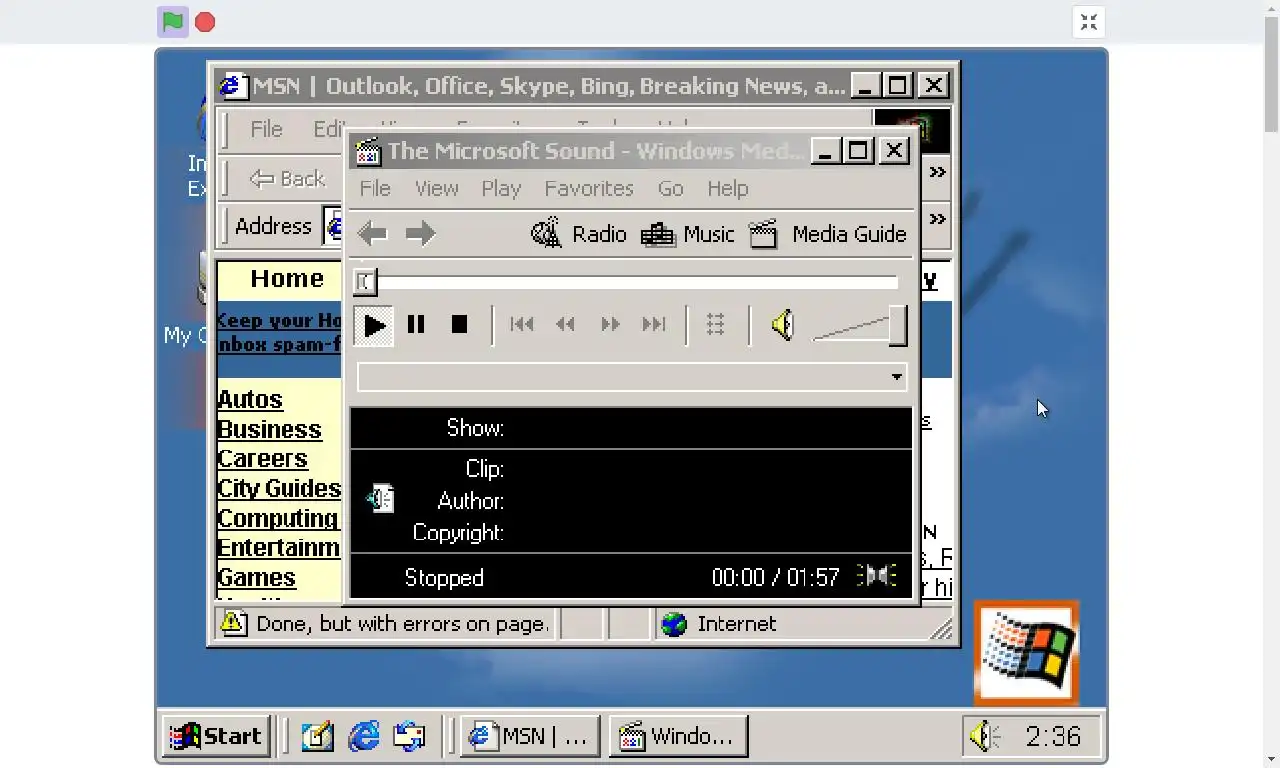
Task: Click the Media Player Forward arrow
Action: point(420,234)
